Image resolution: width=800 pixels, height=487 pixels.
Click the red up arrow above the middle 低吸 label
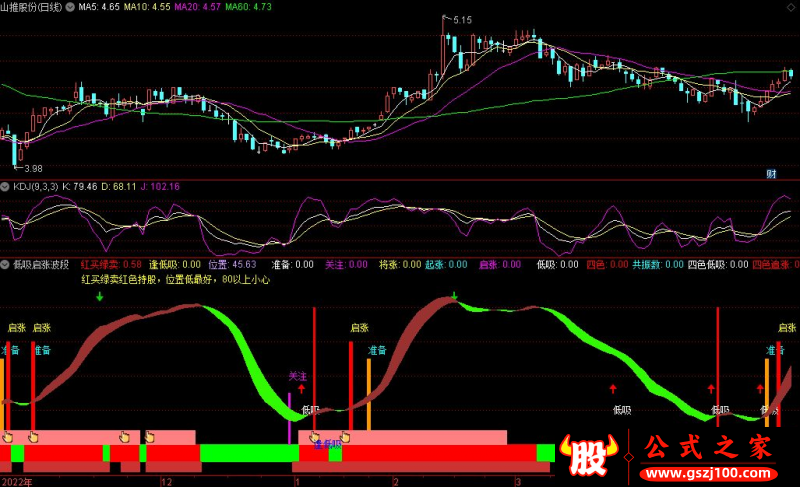click(x=613, y=389)
